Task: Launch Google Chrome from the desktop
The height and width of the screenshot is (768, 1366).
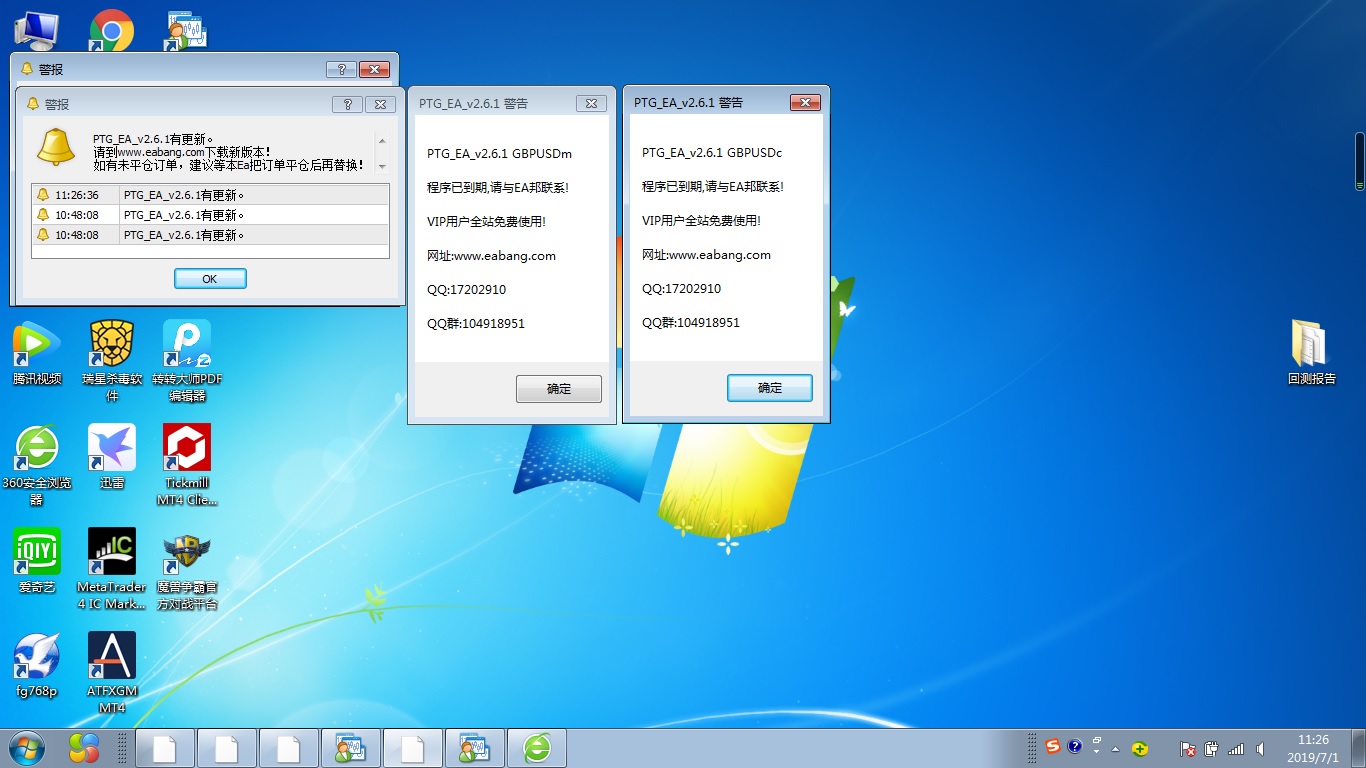Action: (x=111, y=30)
